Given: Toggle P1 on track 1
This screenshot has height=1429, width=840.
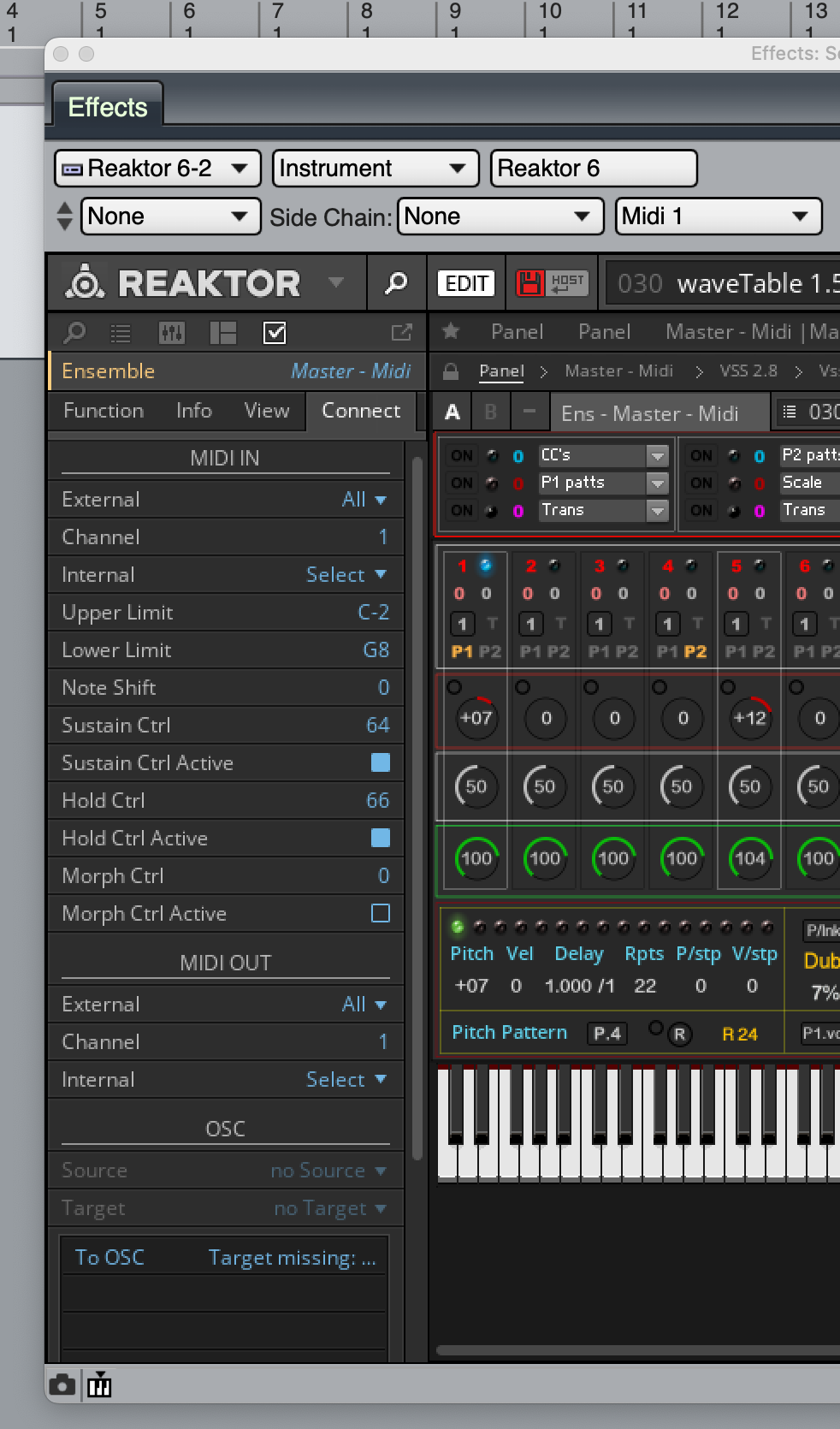Looking at the screenshot, I should (x=462, y=651).
